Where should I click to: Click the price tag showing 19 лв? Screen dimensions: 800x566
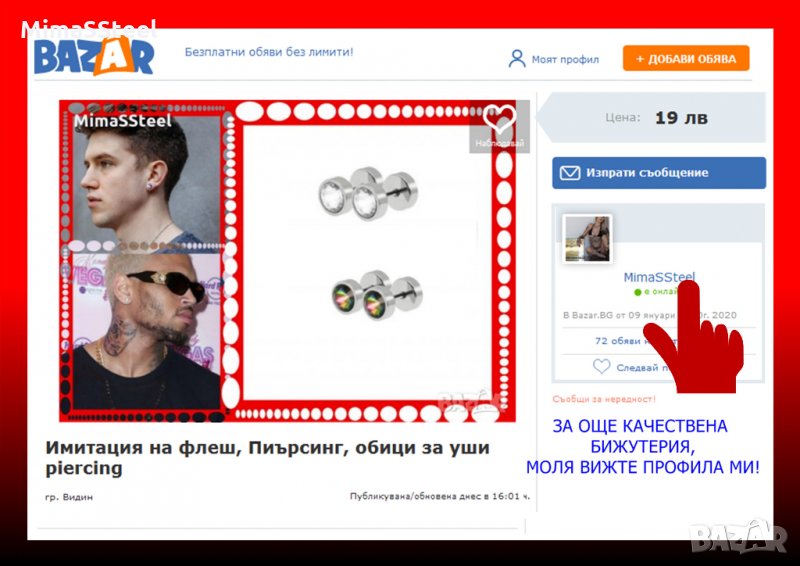click(680, 118)
